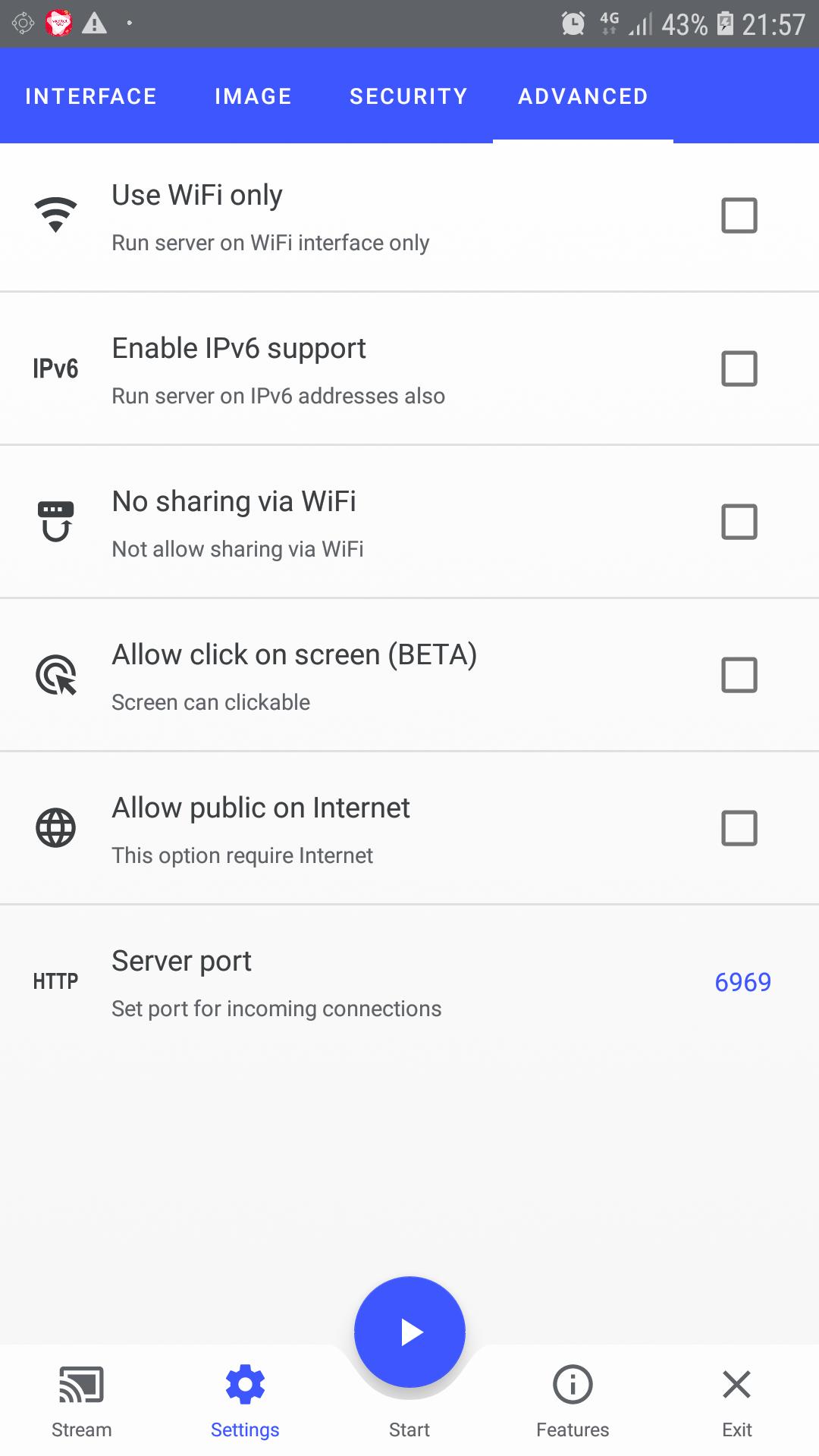The image size is (819, 1456).
Task: Switch to the Image tab
Action: click(253, 96)
